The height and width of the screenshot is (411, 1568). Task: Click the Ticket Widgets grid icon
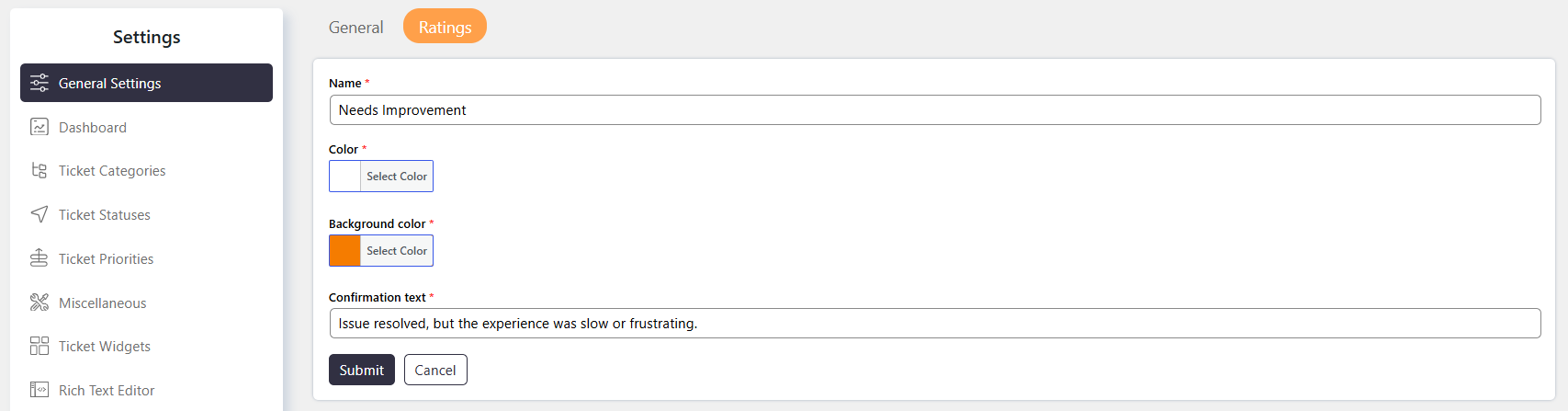(39, 346)
